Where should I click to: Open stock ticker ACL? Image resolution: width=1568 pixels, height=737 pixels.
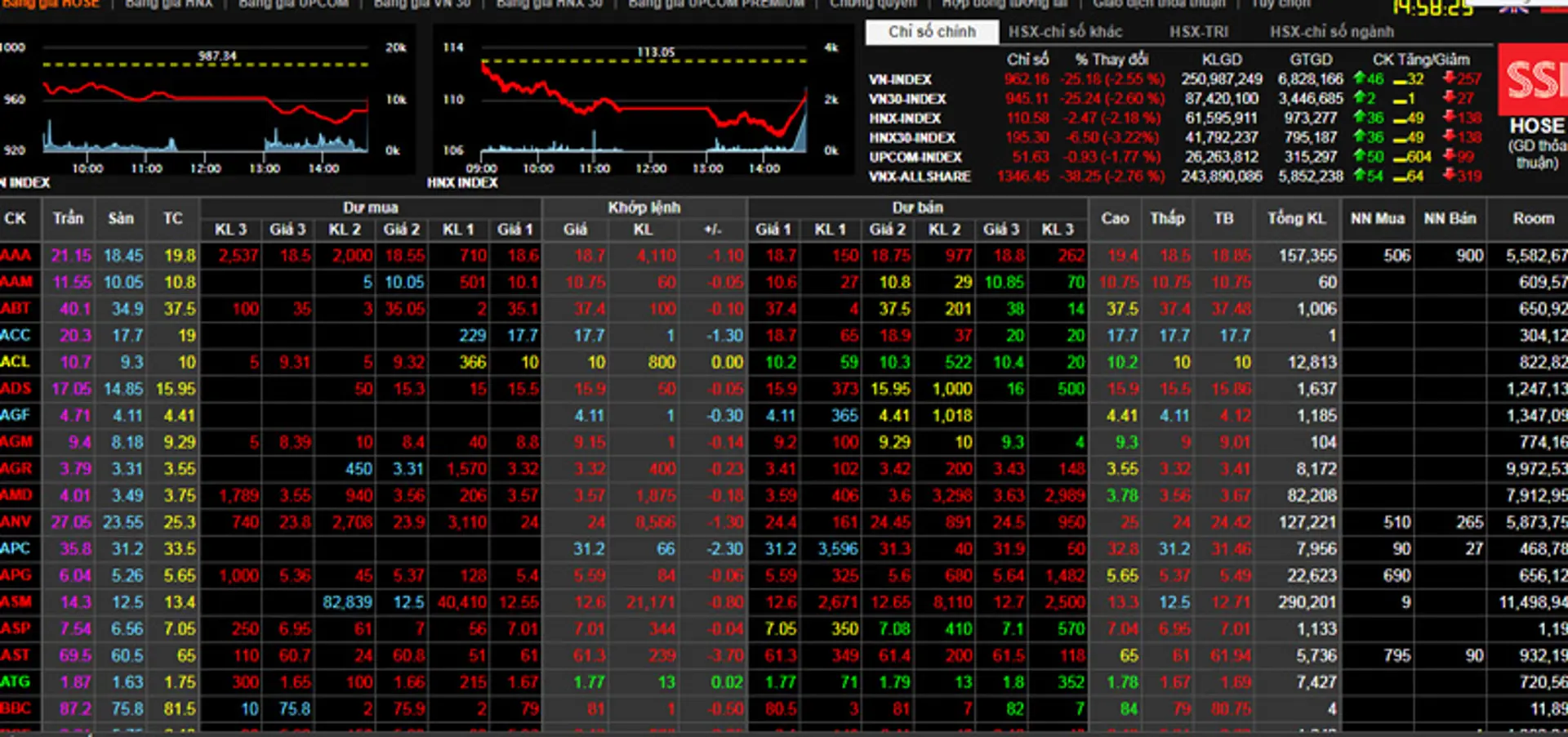16,362
